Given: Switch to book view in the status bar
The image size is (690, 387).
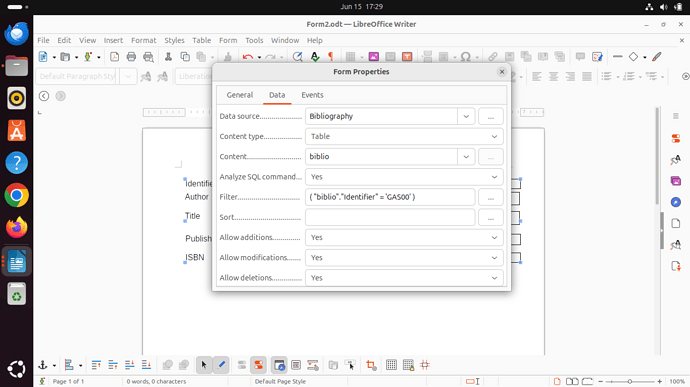Looking at the screenshot, I should (587, 381).
